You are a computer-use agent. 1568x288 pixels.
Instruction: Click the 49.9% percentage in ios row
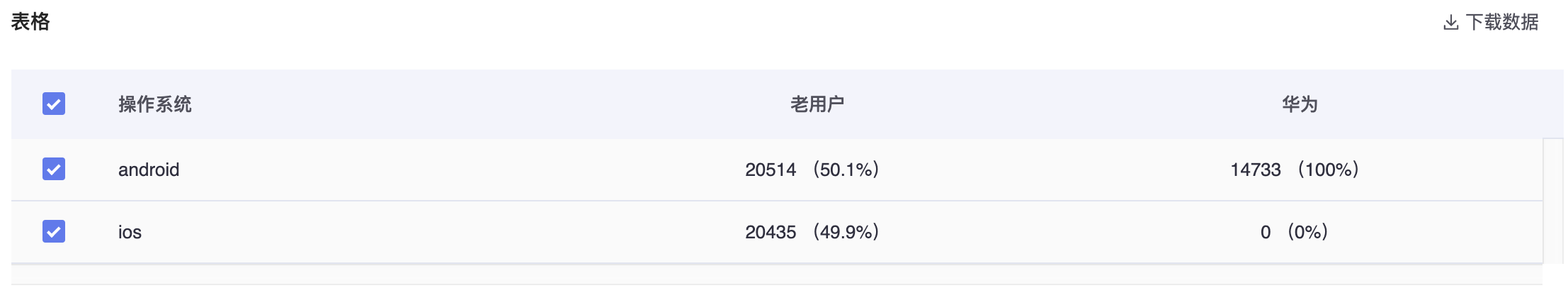pos(846,232)
